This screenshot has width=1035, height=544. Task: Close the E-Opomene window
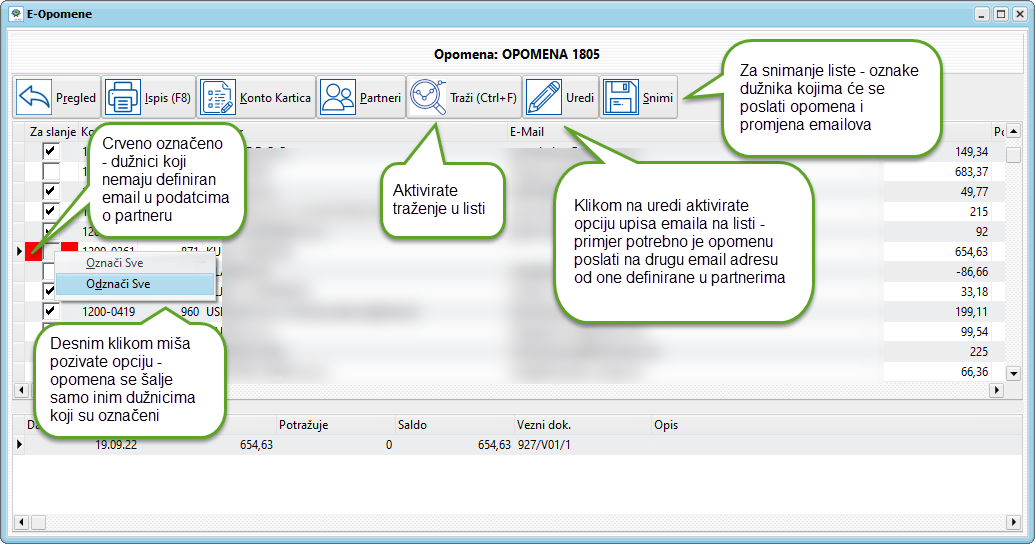tap(1020, 14)
